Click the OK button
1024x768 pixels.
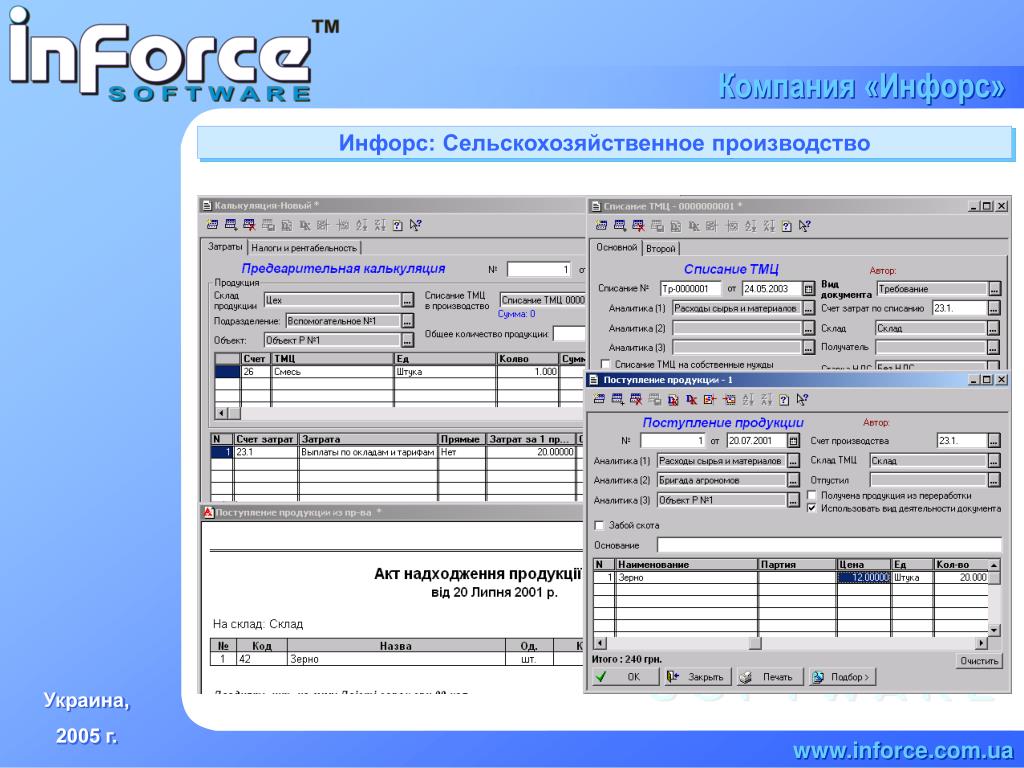(x=624, y=677)
